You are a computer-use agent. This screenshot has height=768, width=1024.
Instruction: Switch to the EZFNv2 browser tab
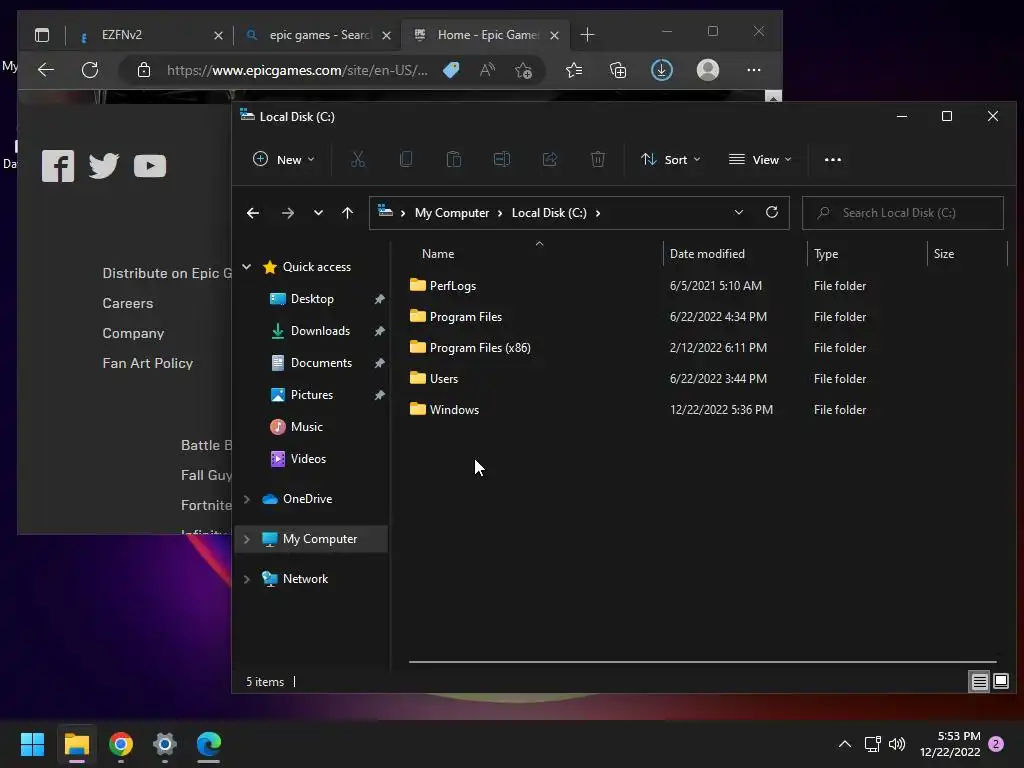click(x=150, y=35)
